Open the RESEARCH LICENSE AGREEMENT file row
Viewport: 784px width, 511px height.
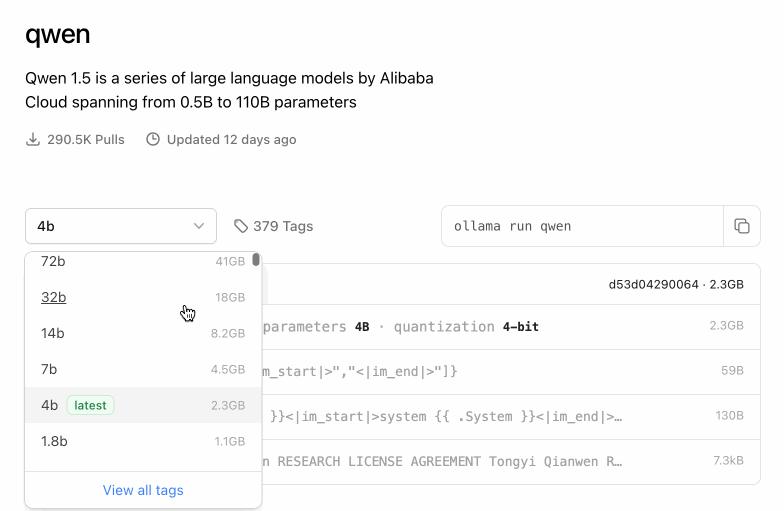(x=500, y=461)
